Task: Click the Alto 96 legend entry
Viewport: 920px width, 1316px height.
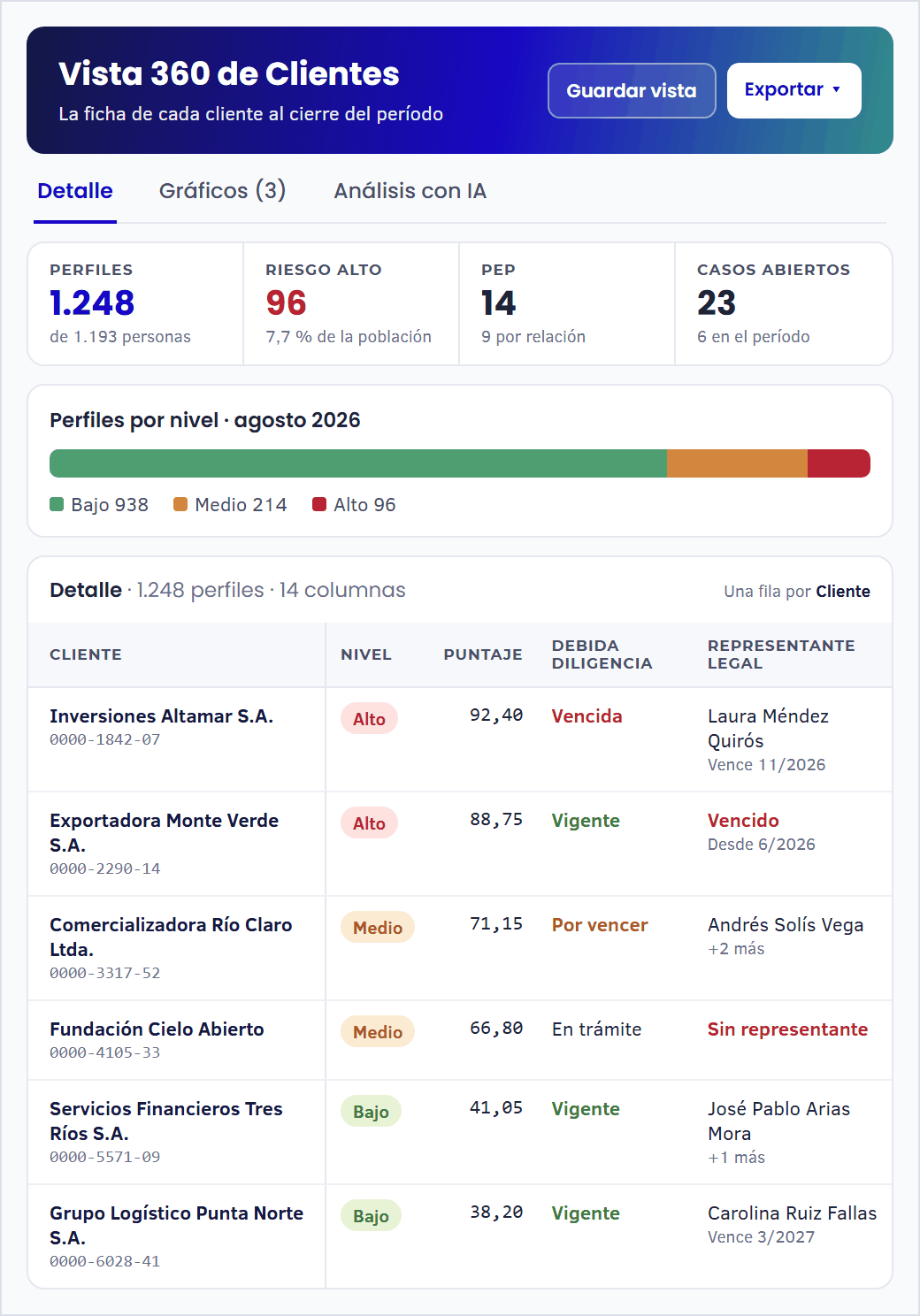Action: pyautogui.click(x=354, y=505)
